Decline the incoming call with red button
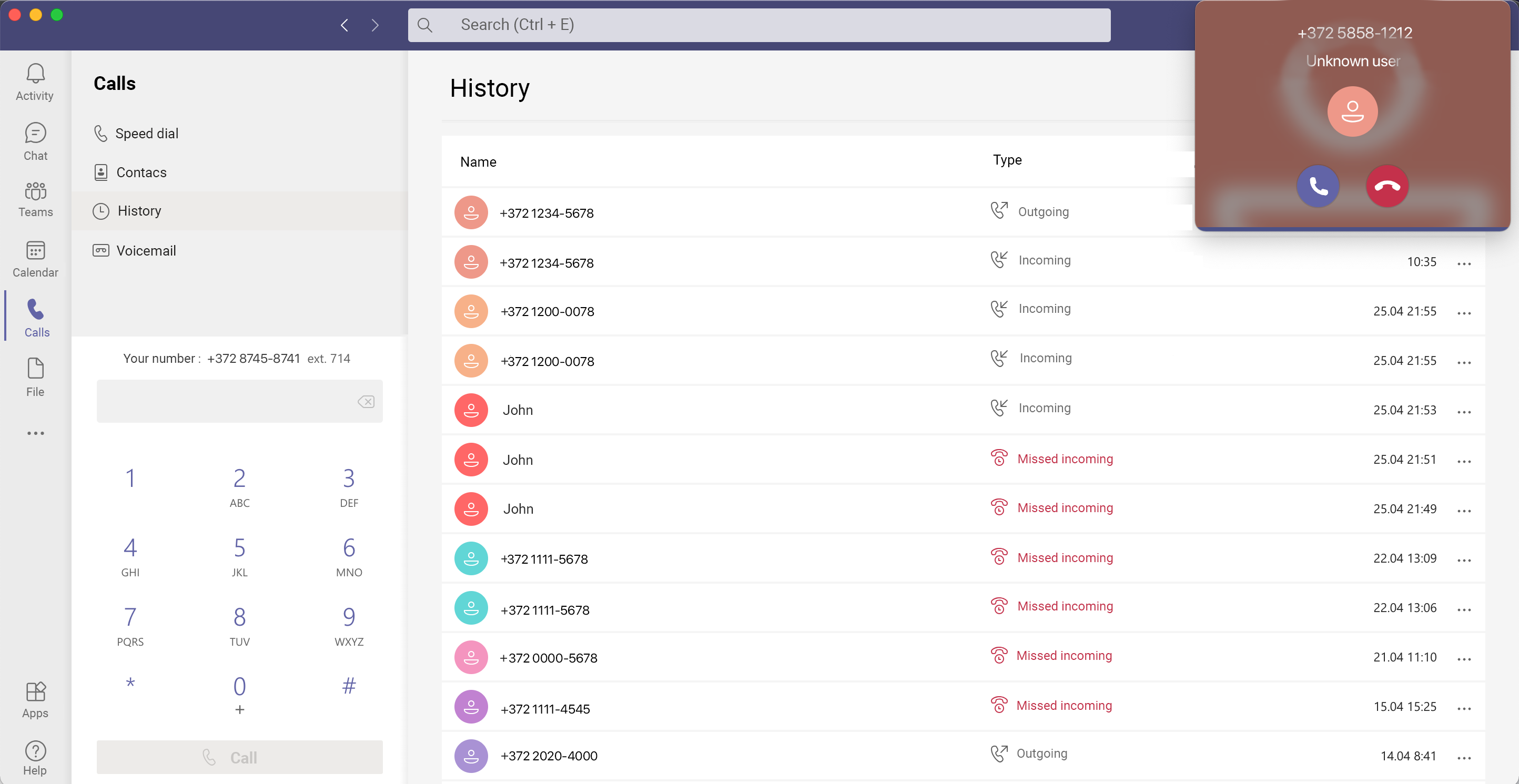The height and width of the screenshot is (784, 1519). [1387, 186]
